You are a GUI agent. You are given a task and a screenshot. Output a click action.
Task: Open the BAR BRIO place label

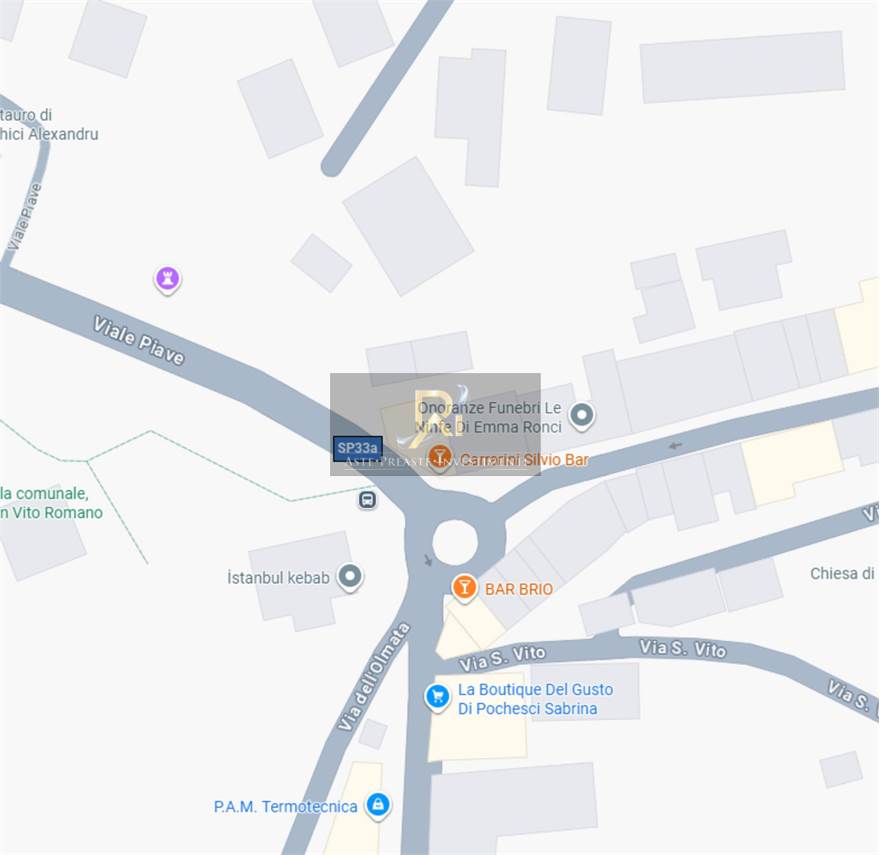click(519, 589)
